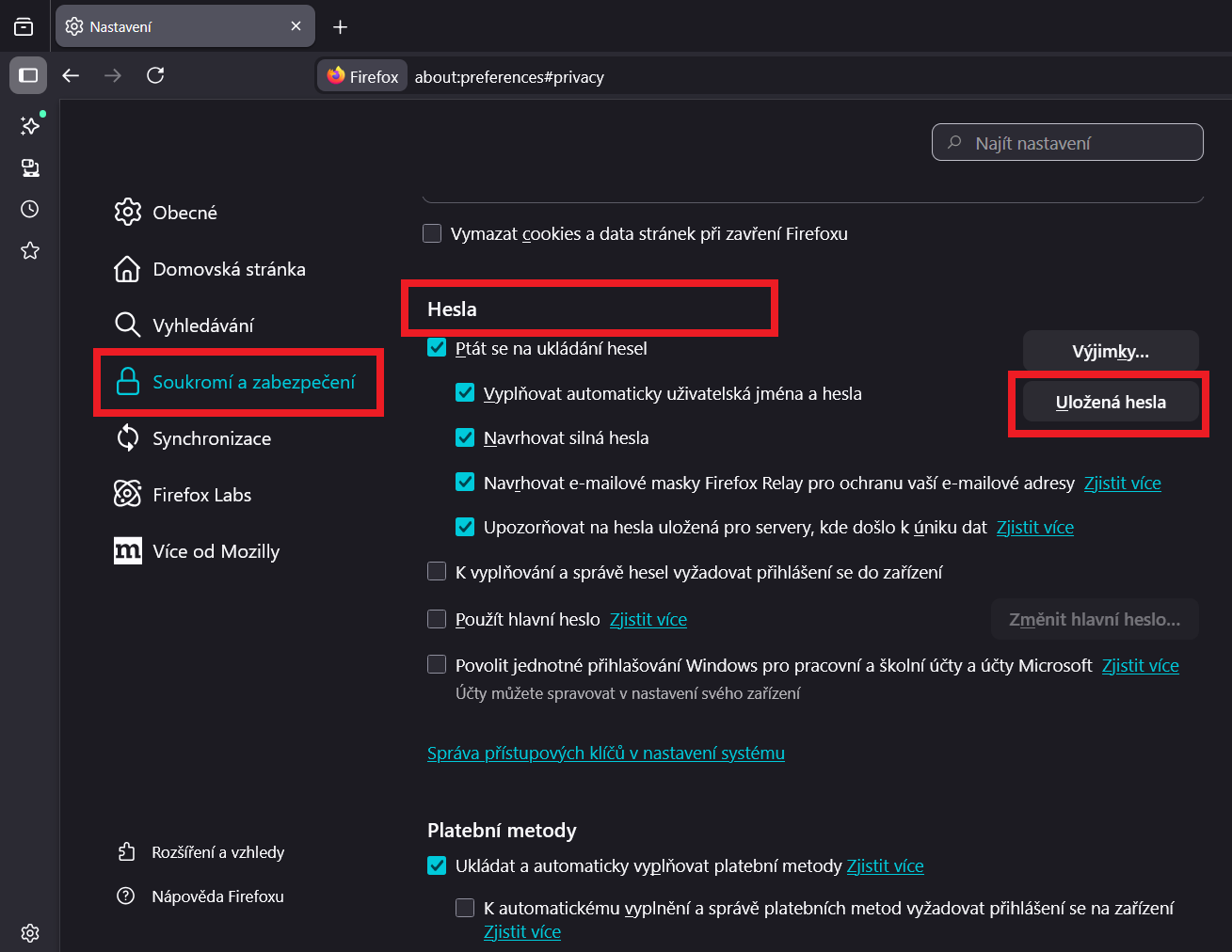
Task: Toggle the sidebar panel icon
Action: (28, 75)
